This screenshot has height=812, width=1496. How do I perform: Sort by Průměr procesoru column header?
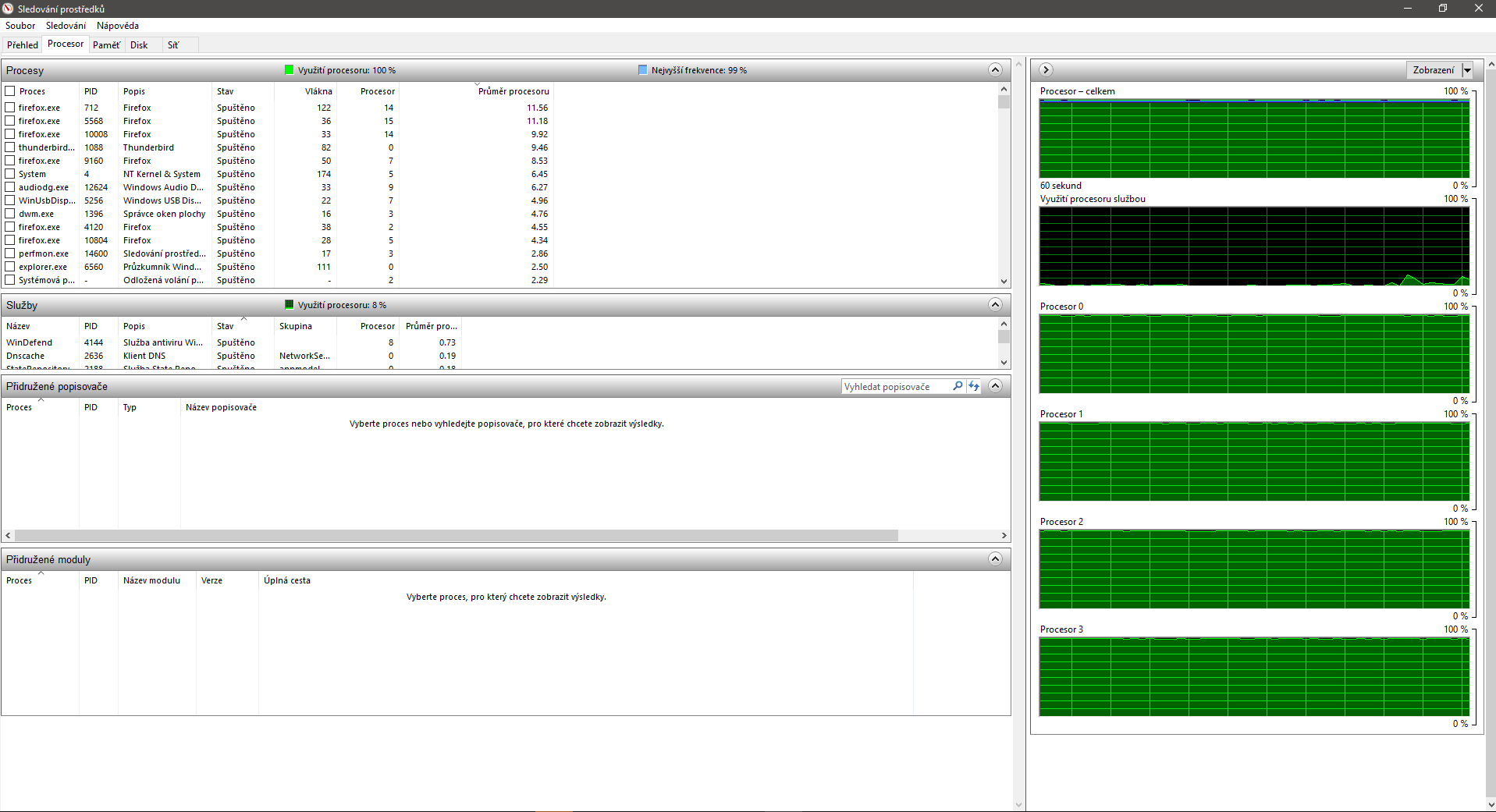tap(513, 91)
